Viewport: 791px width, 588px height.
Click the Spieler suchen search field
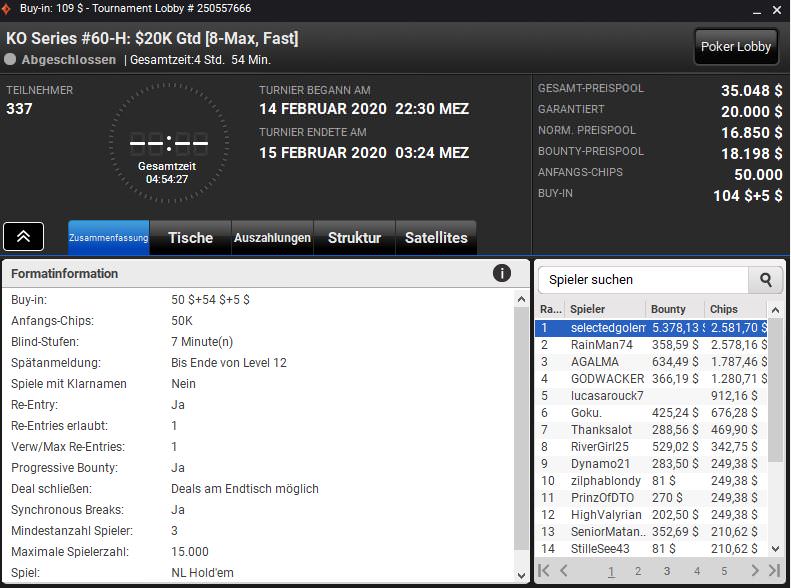tap(645, 280)
